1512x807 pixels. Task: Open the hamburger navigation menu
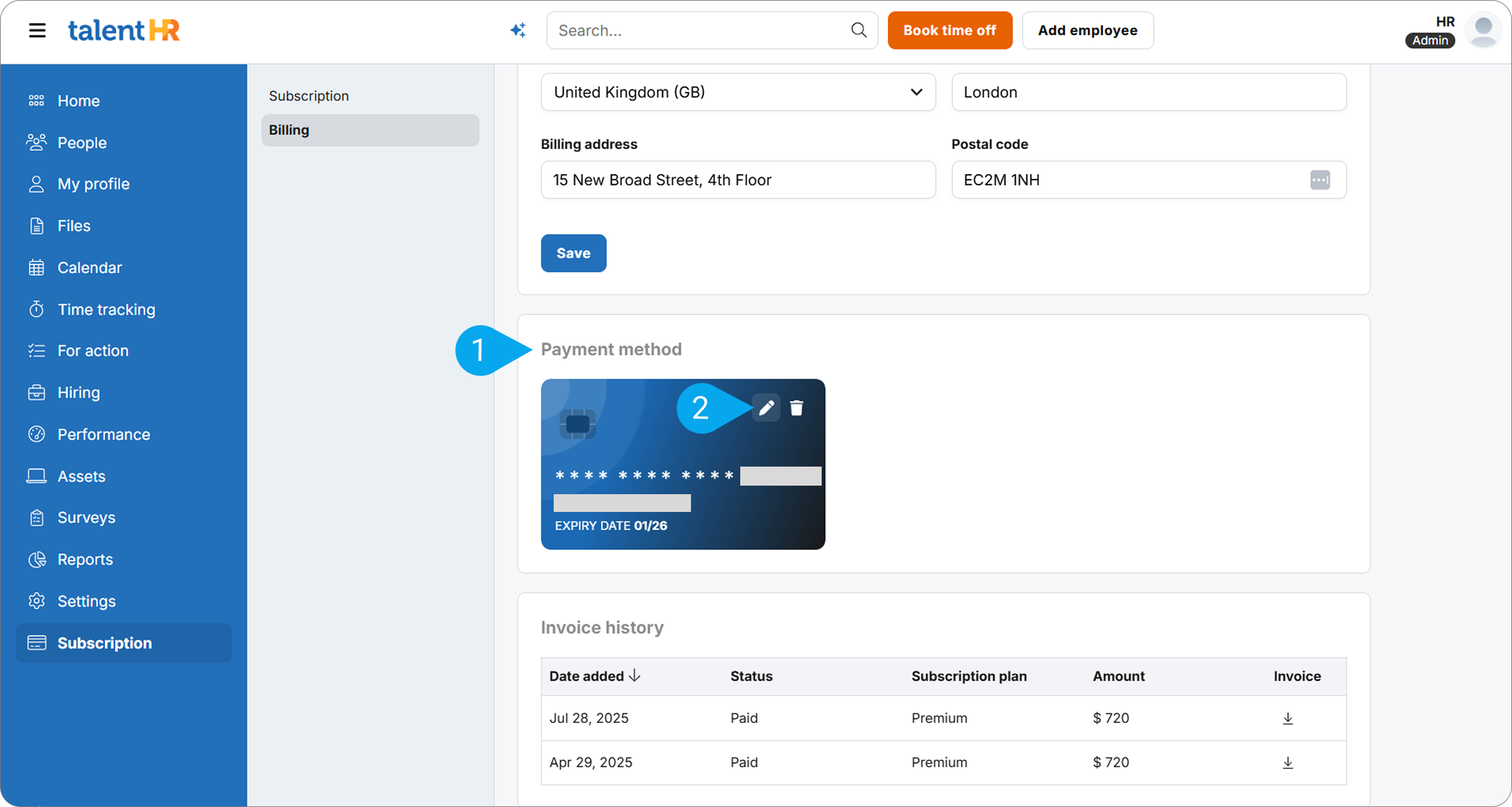[x=37, y=30]
